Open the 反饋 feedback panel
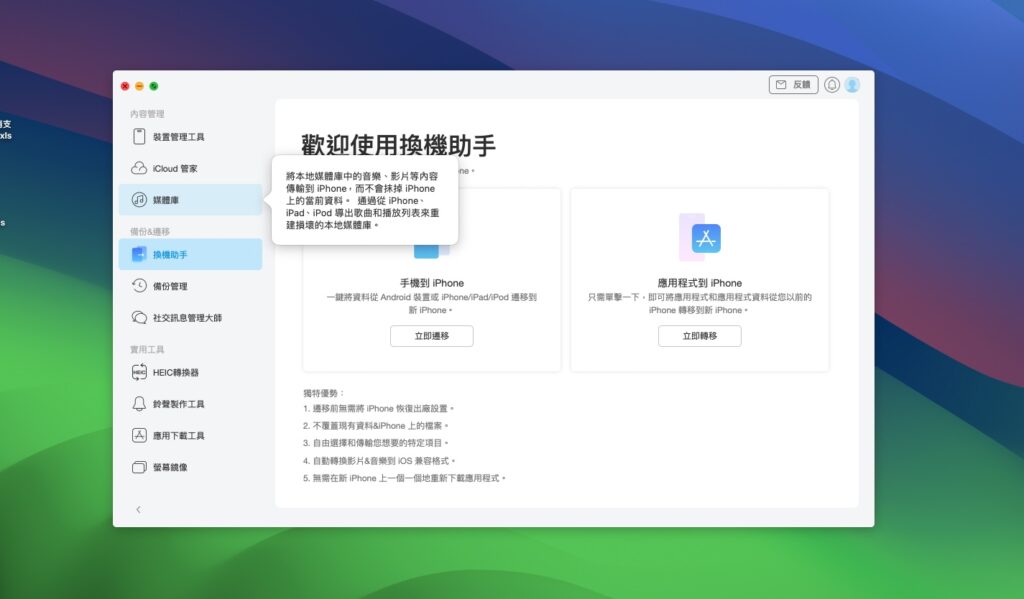The height and width of the screenshot is (599, 1024). 792,85
